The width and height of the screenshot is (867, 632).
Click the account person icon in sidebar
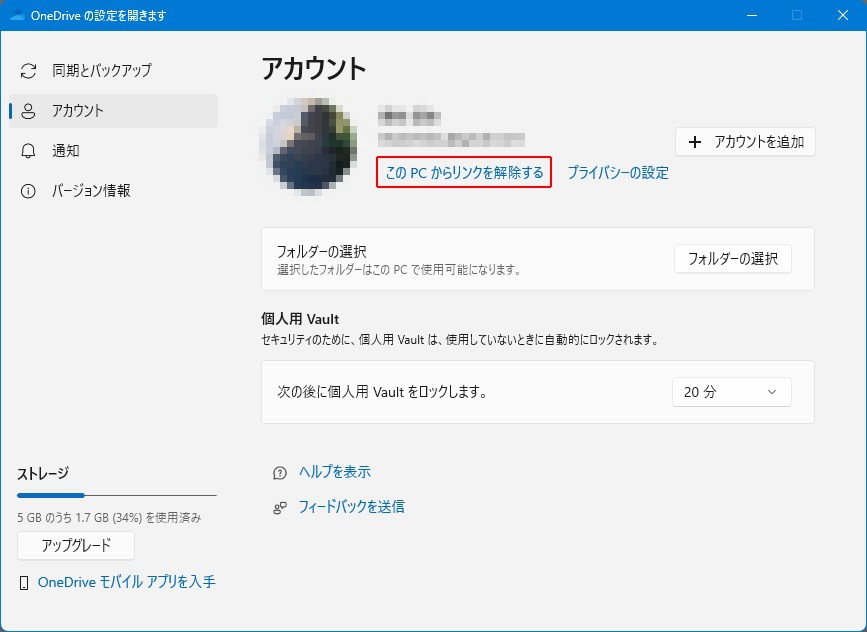pos(28,111)
